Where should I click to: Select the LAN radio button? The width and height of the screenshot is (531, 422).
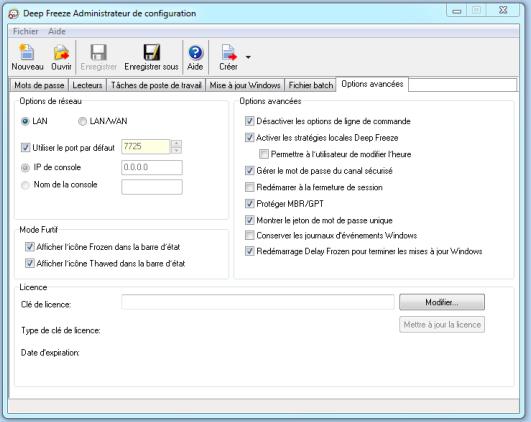[25, 121]
